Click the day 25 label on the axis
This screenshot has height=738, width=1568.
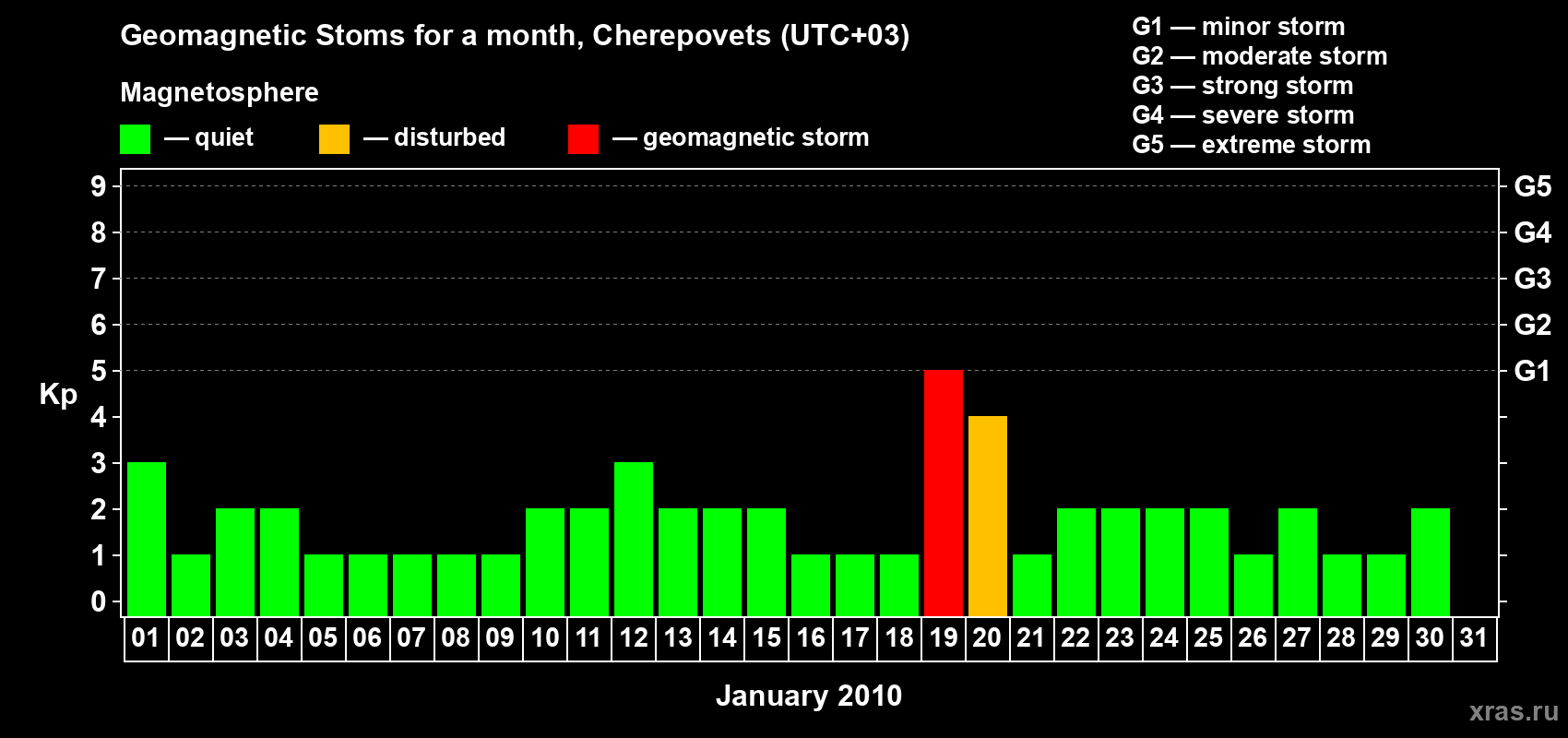pyautogui.click(x=1208, y=637)
